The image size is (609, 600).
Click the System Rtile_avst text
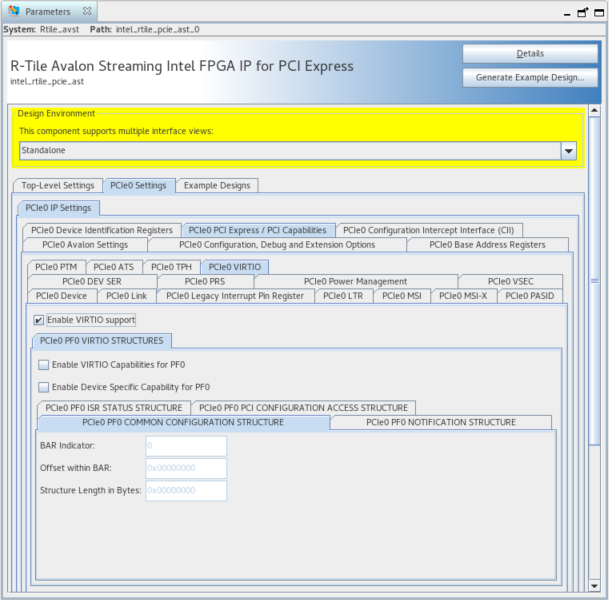(41, 30)
